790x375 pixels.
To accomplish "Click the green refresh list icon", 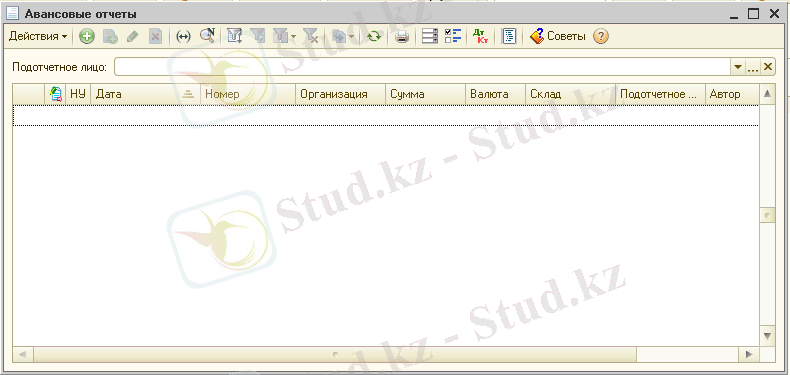I will pyautogui.click(x=373, y=37).
